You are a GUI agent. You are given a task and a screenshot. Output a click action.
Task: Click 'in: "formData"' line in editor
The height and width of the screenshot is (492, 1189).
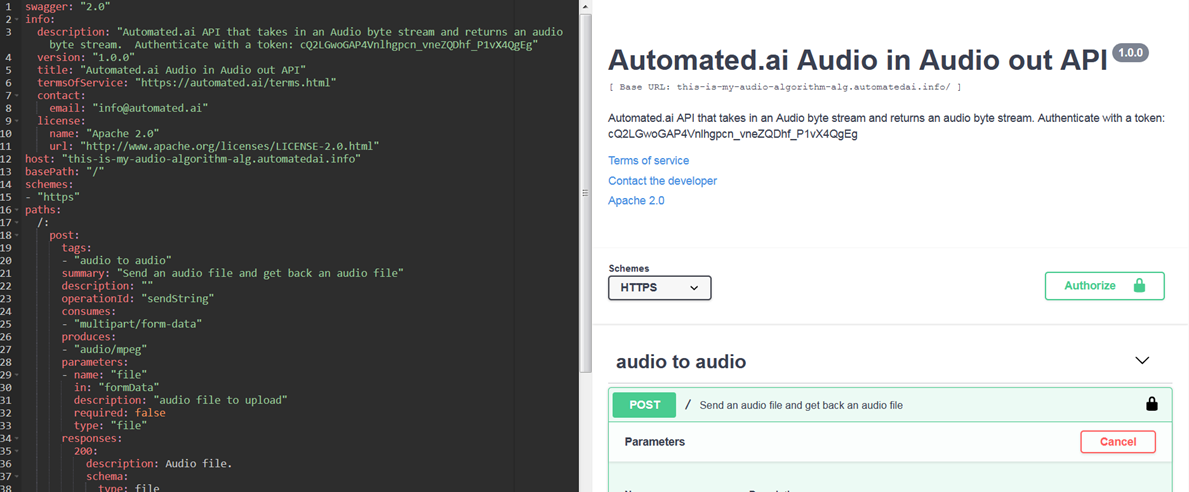[116, 387]
